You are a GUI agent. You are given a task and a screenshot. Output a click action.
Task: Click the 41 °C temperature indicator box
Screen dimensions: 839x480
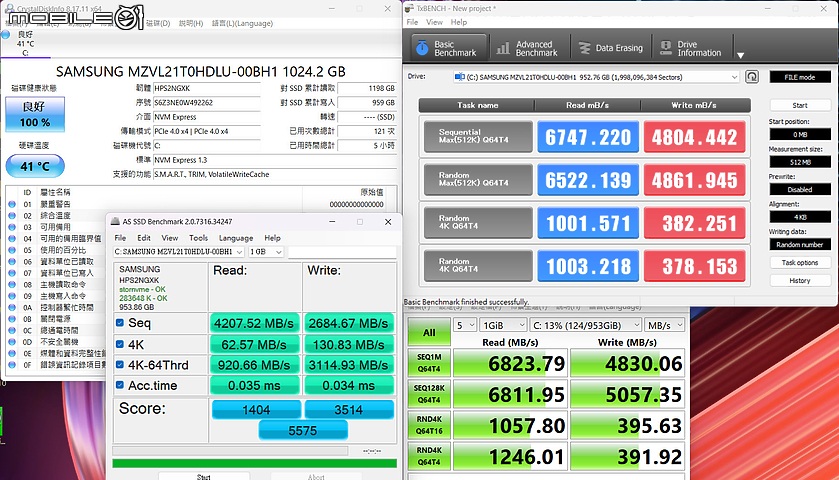point(35,166)
